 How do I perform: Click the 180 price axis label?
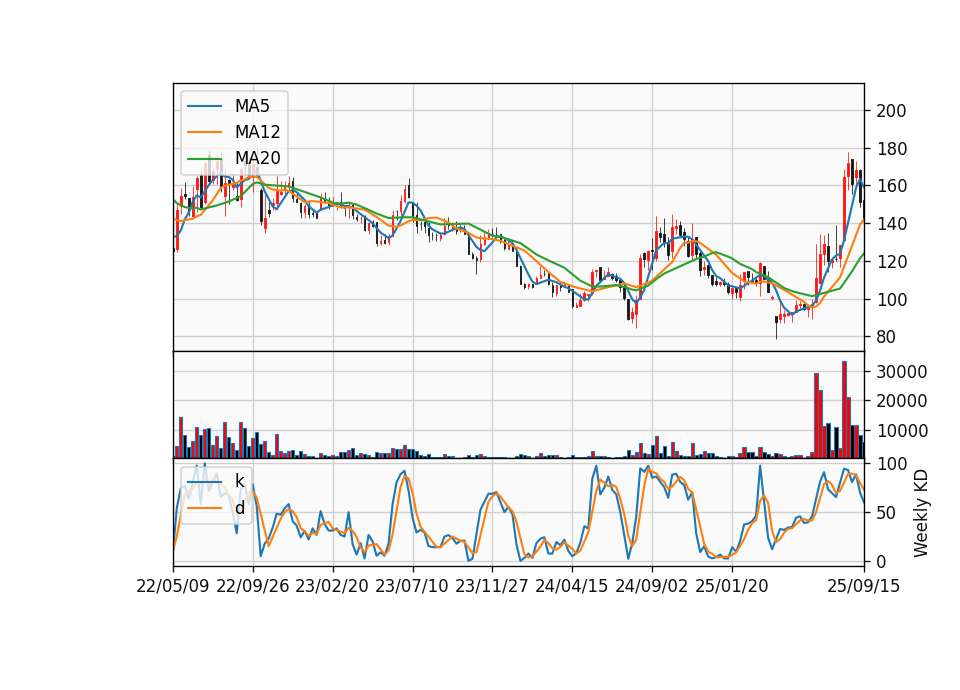pos(891,149)
